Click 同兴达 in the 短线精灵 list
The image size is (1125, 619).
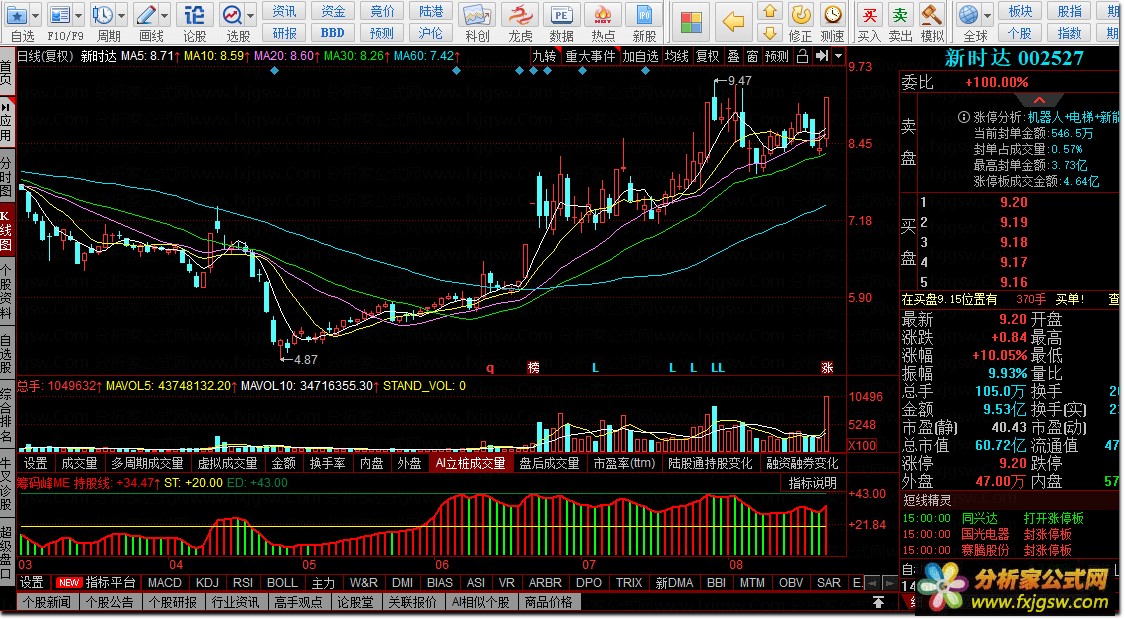979,518
